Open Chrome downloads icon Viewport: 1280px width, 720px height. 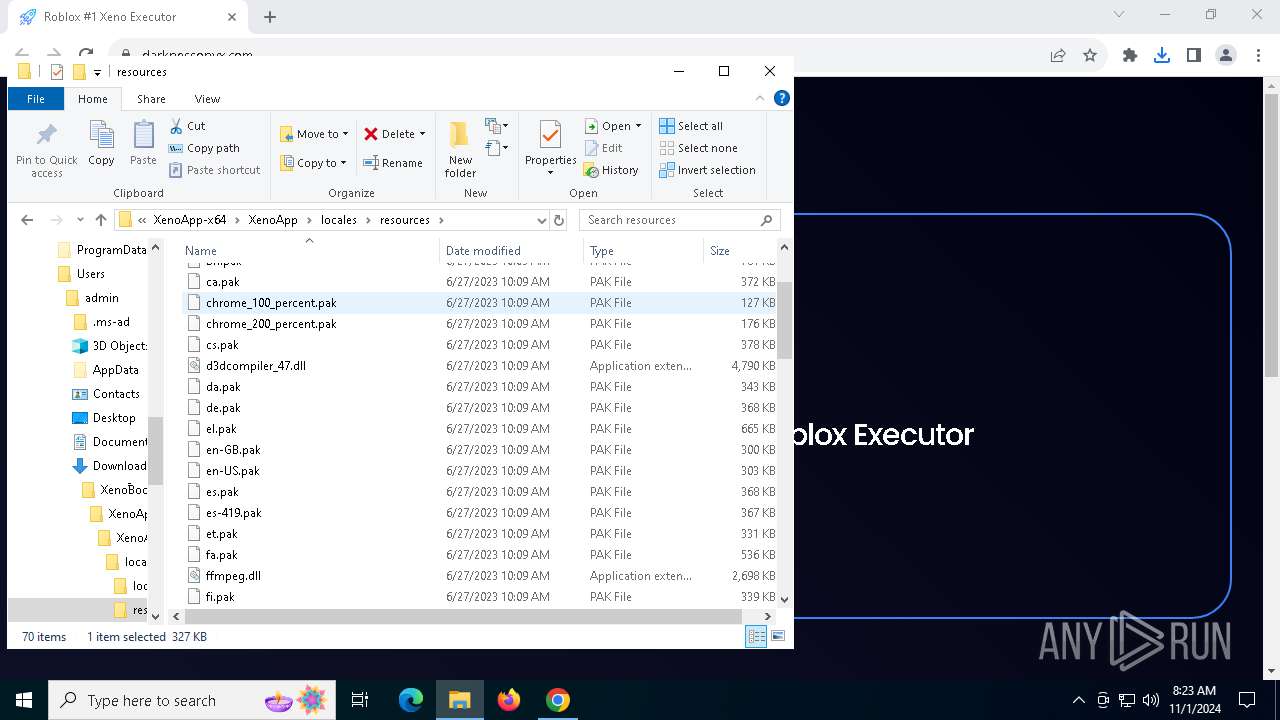[1162, 56]
